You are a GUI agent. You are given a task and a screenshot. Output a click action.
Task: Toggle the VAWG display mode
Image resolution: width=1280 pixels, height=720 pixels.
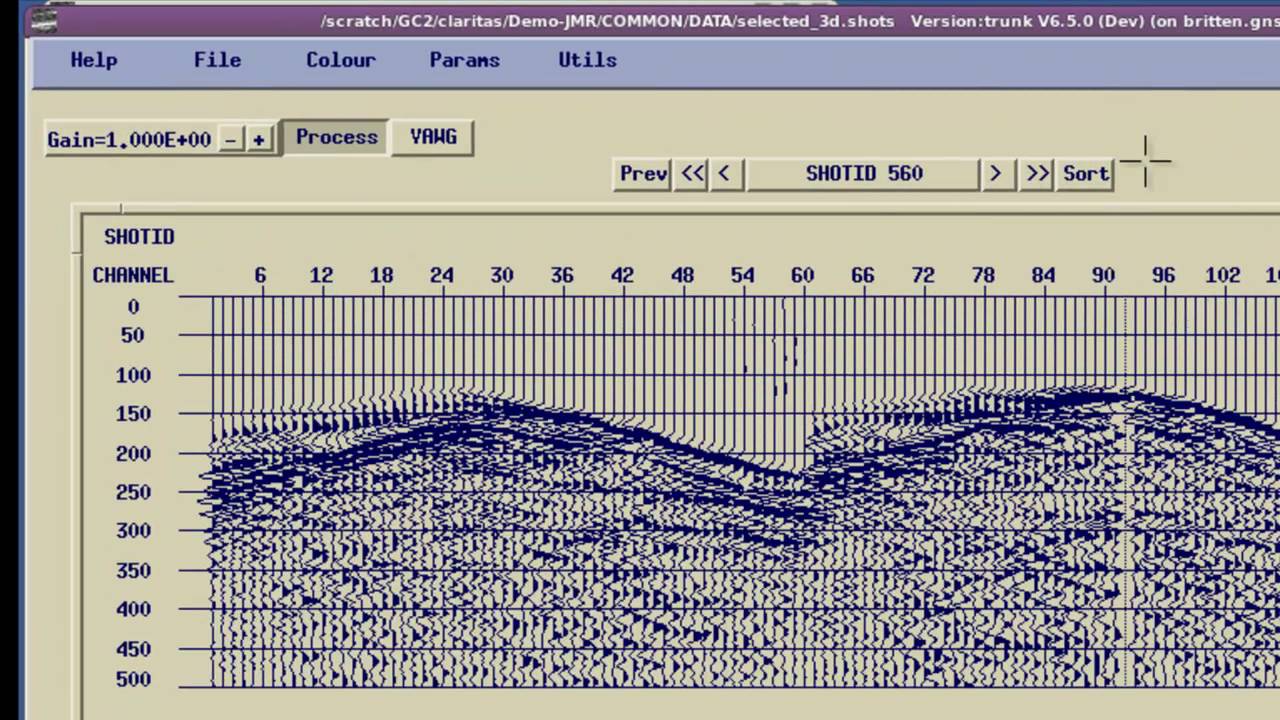[x=432, y=137]
